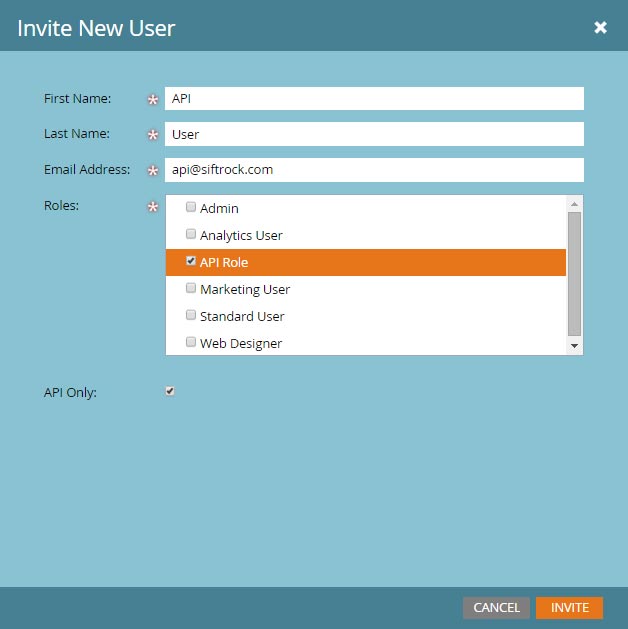Uncheck the API Role checkbox
Viewport: 628px width, 629px height.
click(191, 261)
